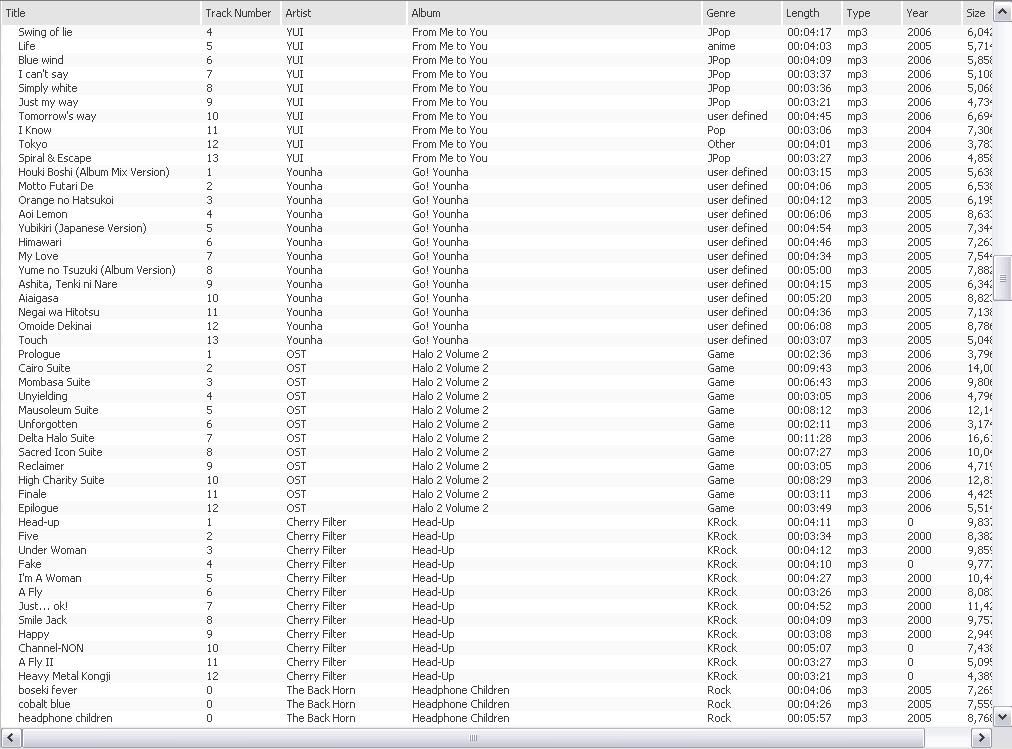Image resolution: width=1012 pixels, height=749 pixels.
Task: Sort by the Album column header
Action: [x=554, y=13]
